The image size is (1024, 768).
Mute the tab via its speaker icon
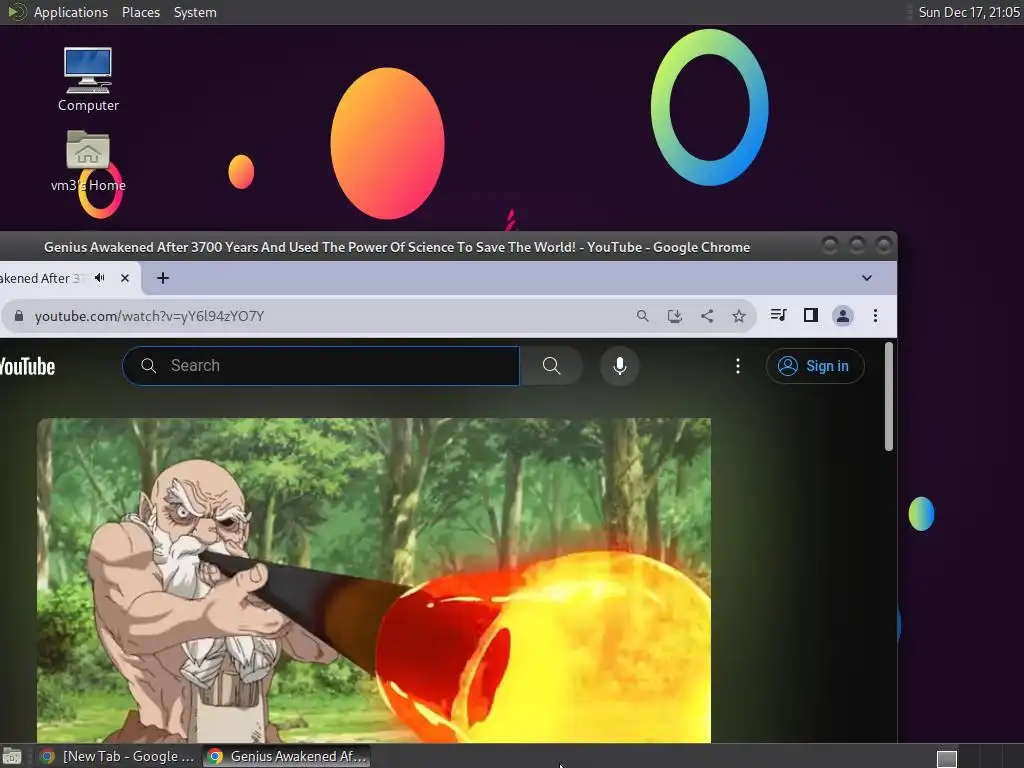[x=99, y=278]
